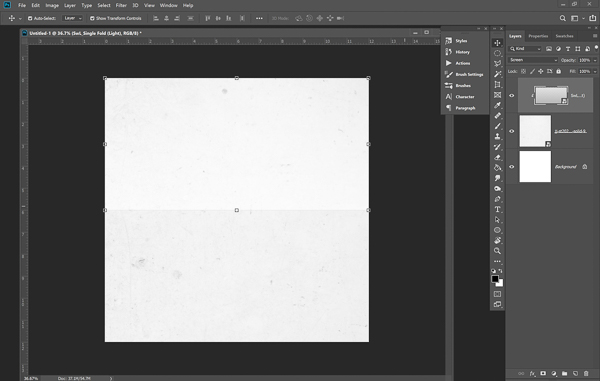600x381 pixels.
Task: Hide the Background layer visibility eye
Action: point(512,167)
